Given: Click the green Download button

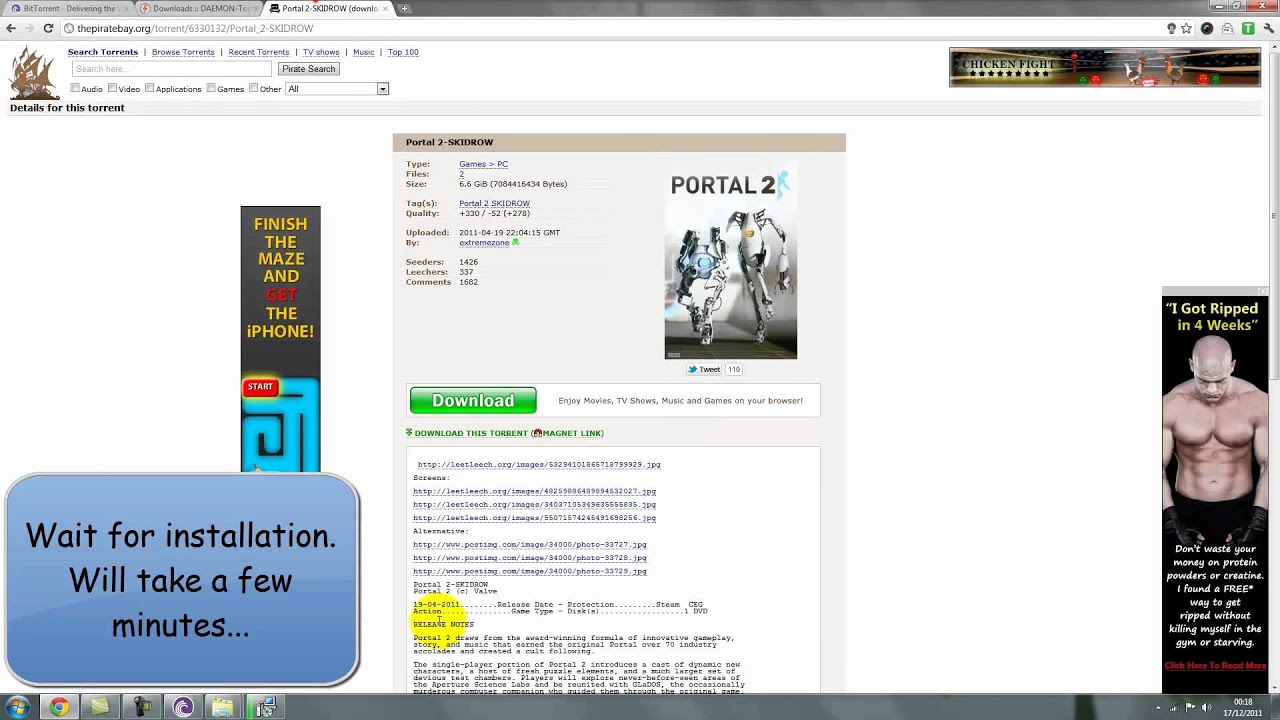Looking at the screenshot, I should [x=473, y=401].
